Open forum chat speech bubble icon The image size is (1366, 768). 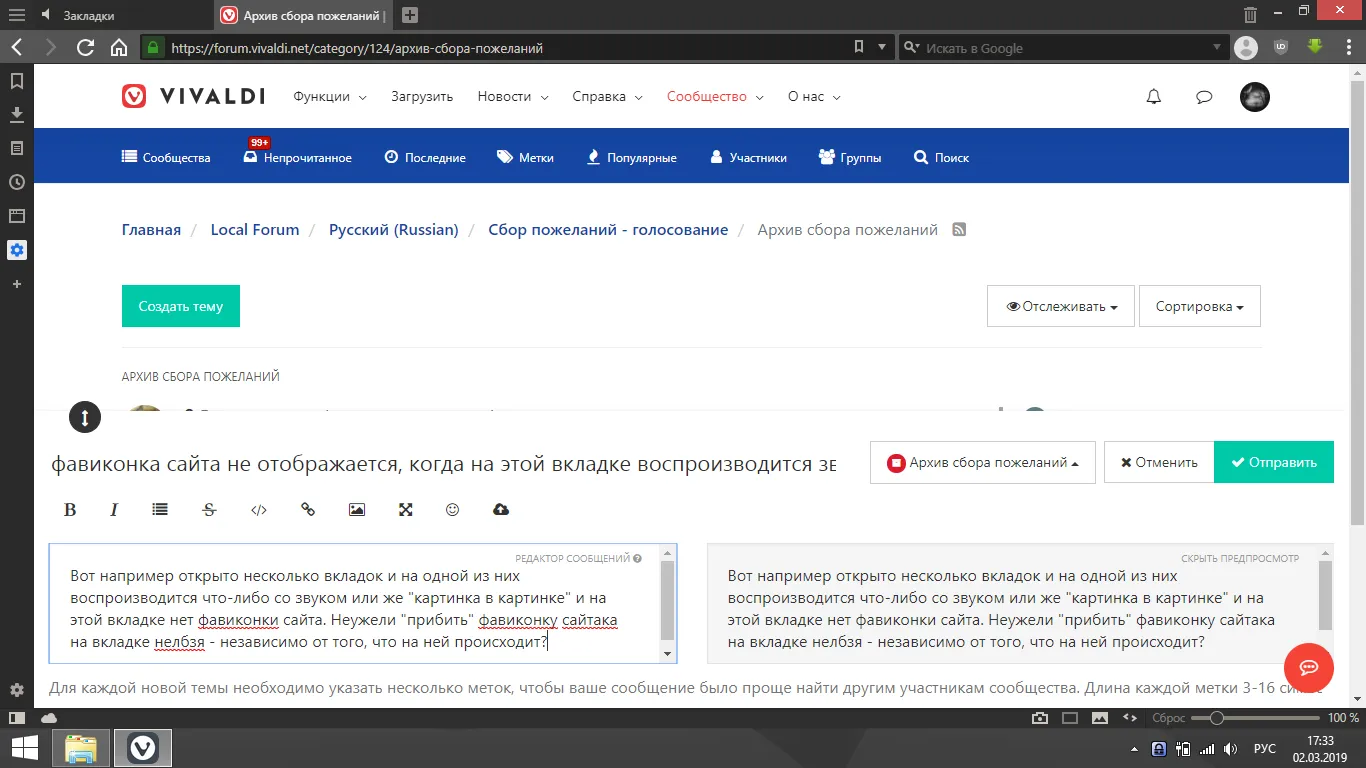click(x=1204, y=97)
